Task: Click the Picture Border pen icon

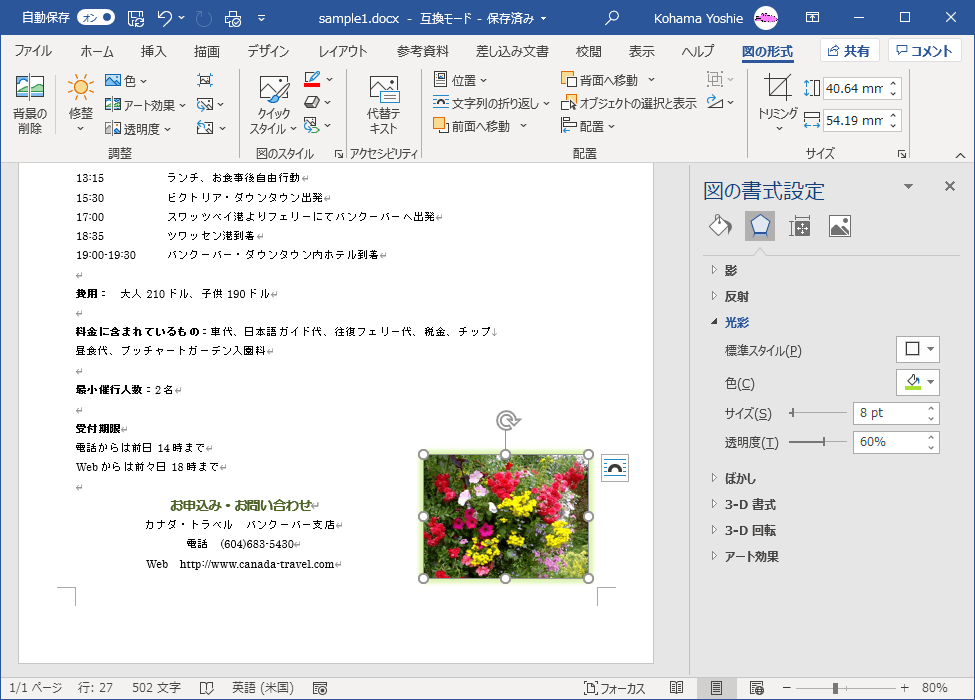Action: pyautogui.click(x=312, y=80)
